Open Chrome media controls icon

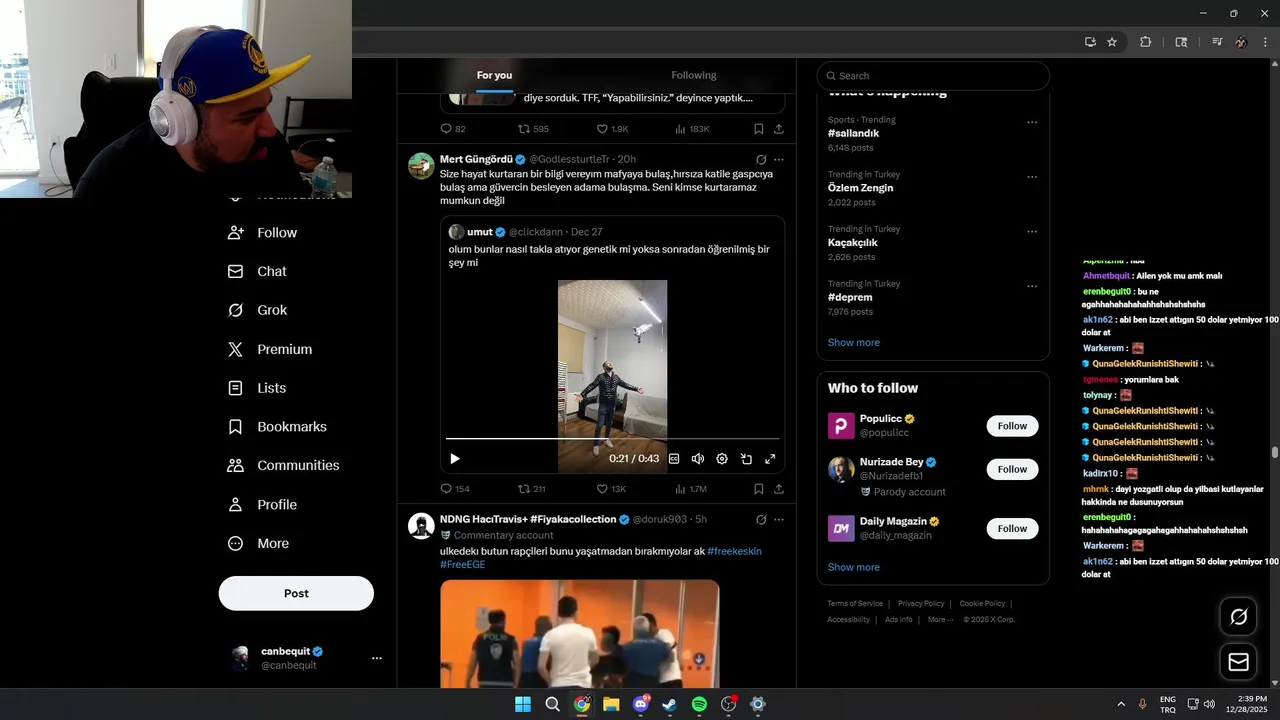tap(1217, 42)
